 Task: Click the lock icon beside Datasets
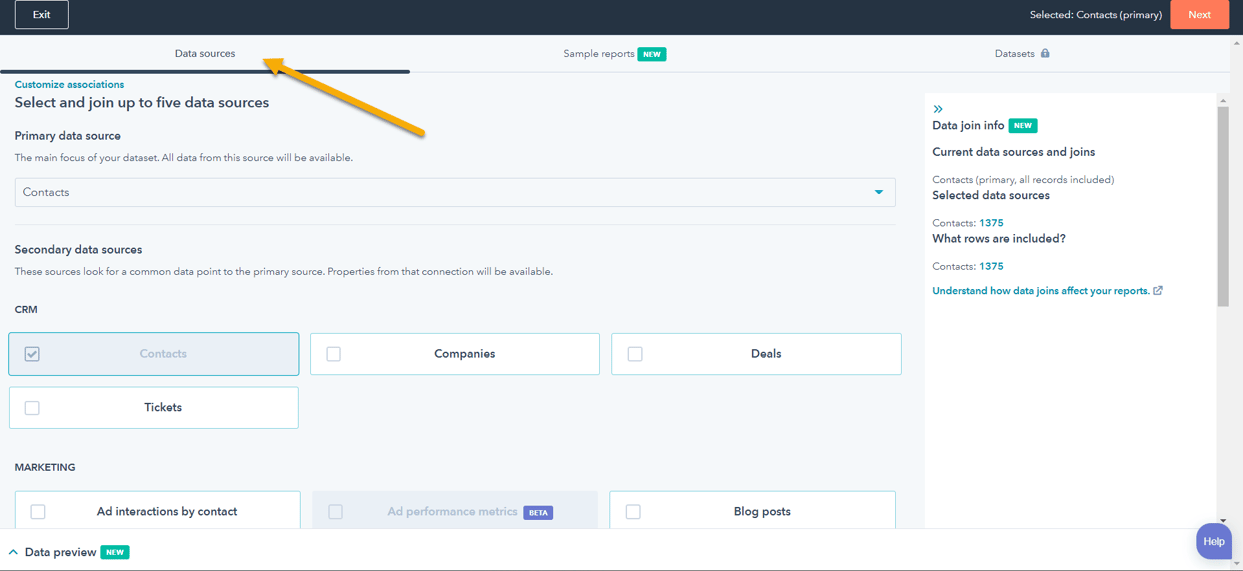click(x=1045, y=54)
